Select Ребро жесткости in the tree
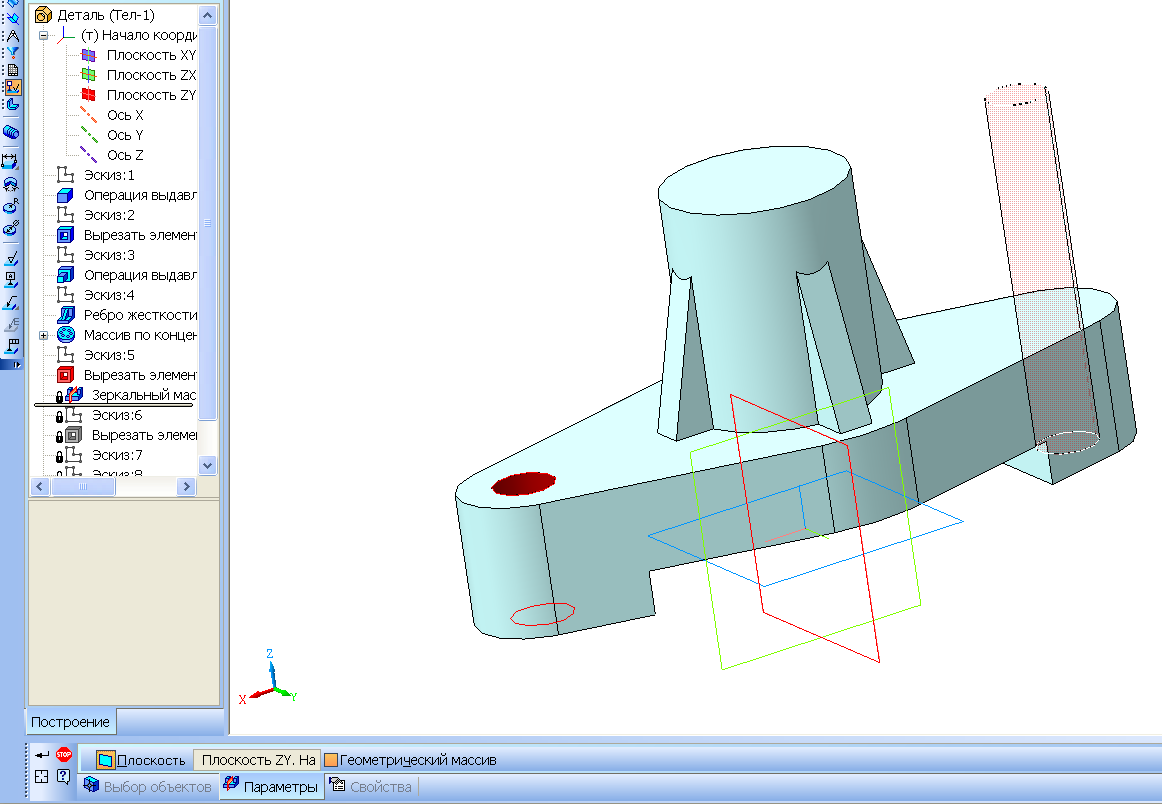Image resolution: width=1162 pixels, height=804 pixels. 140,315
